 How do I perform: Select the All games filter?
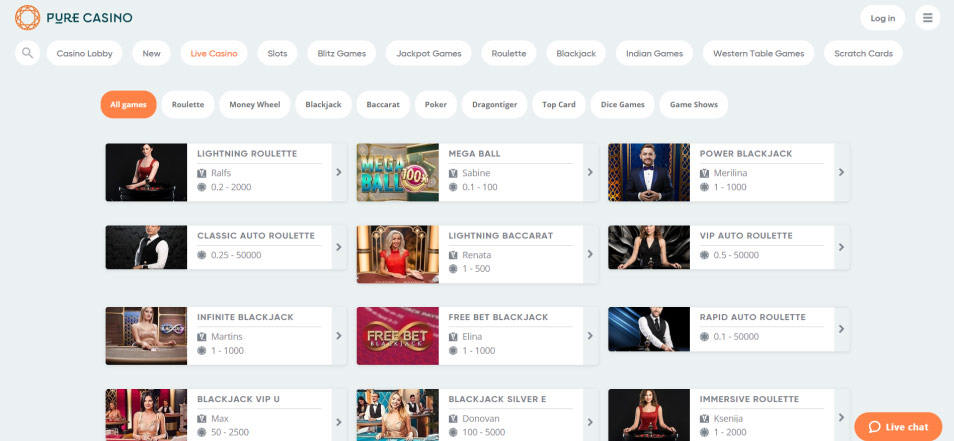click(x=128, y=104)
